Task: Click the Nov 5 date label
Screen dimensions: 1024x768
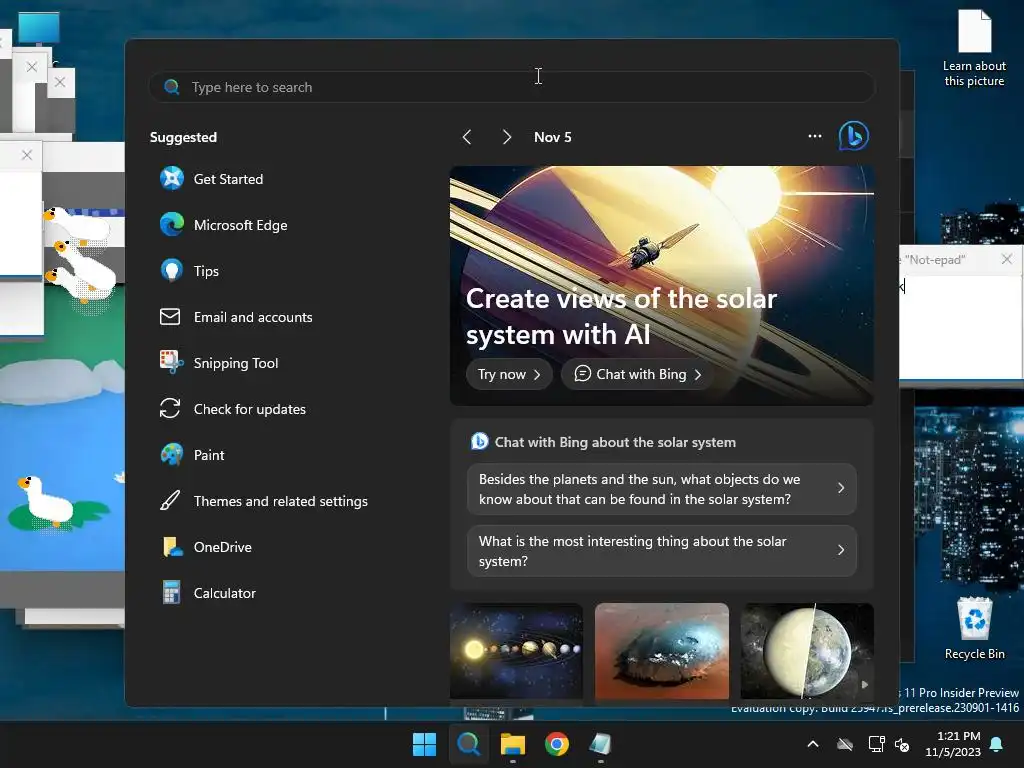Action: coord(552,137)
